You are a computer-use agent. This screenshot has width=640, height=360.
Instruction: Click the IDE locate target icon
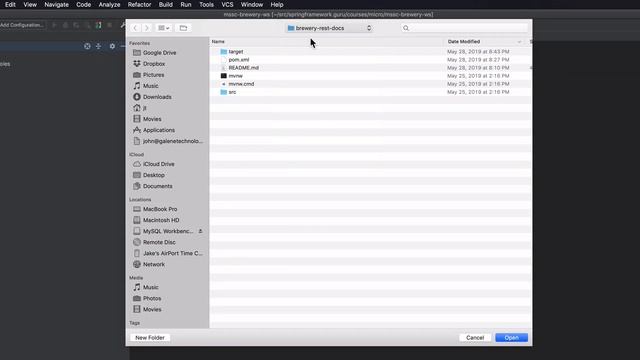click(87, 46)
